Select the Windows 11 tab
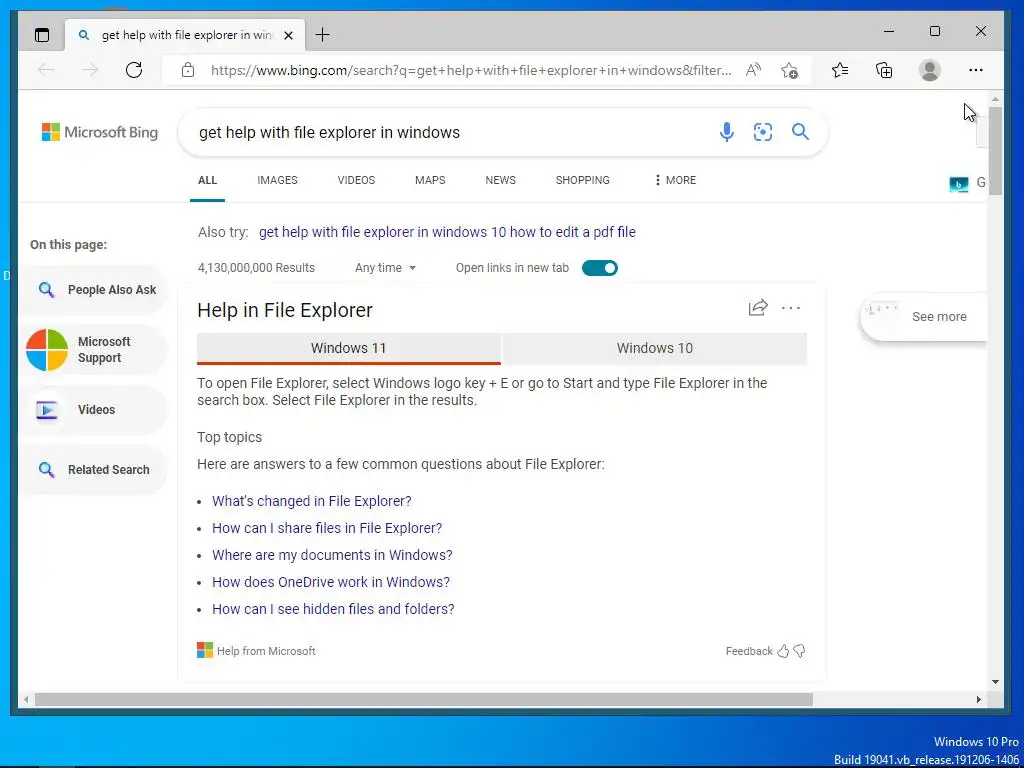The height and width of the screenshot is (768, 1024). [x=349, y=348]
